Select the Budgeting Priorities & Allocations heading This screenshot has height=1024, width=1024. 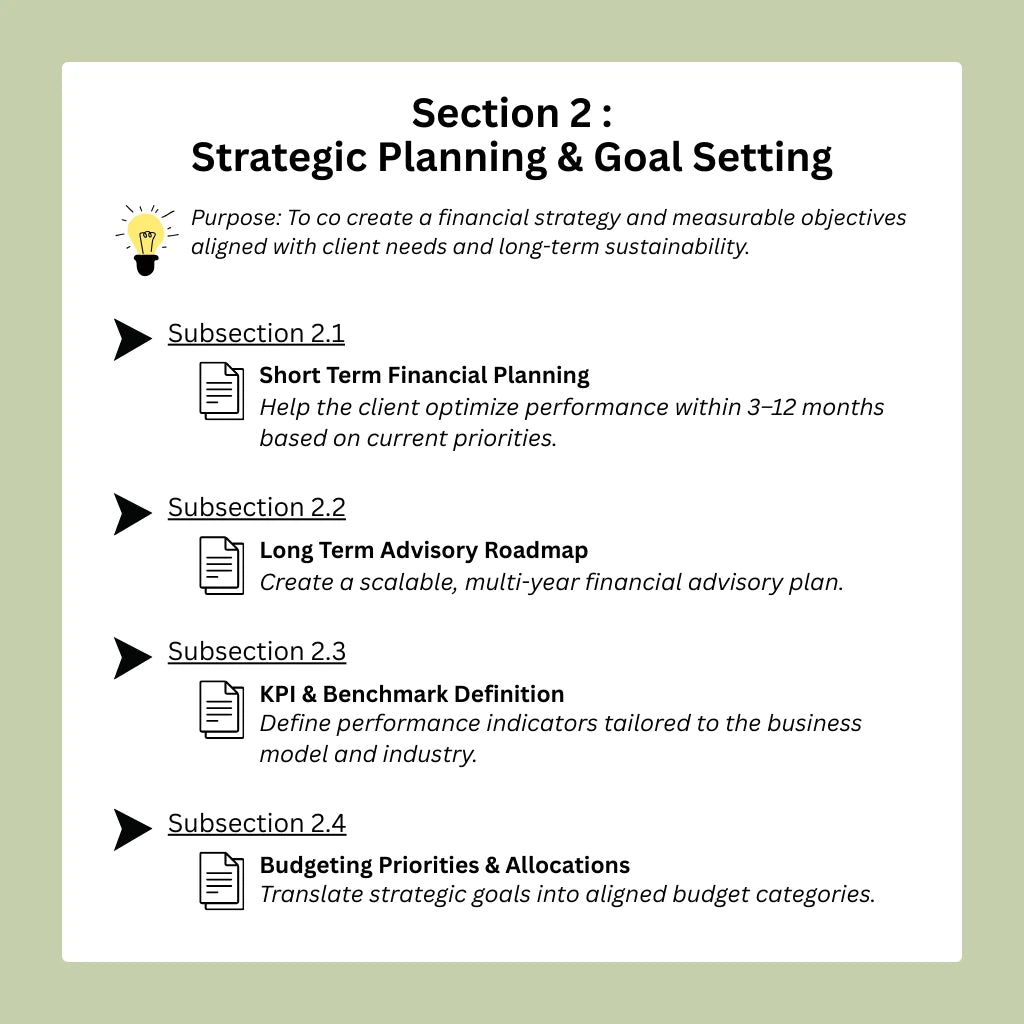pos(445,865)
